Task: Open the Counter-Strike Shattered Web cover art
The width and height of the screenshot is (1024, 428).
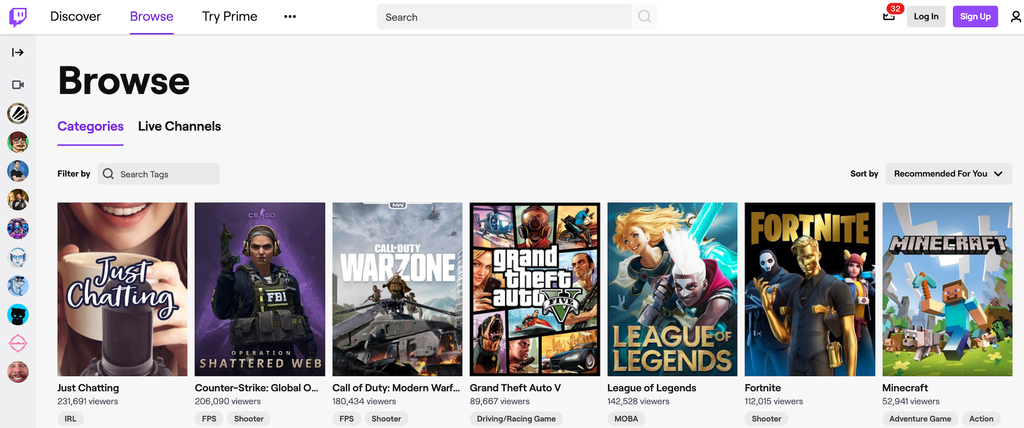Action: pos(260,289)
